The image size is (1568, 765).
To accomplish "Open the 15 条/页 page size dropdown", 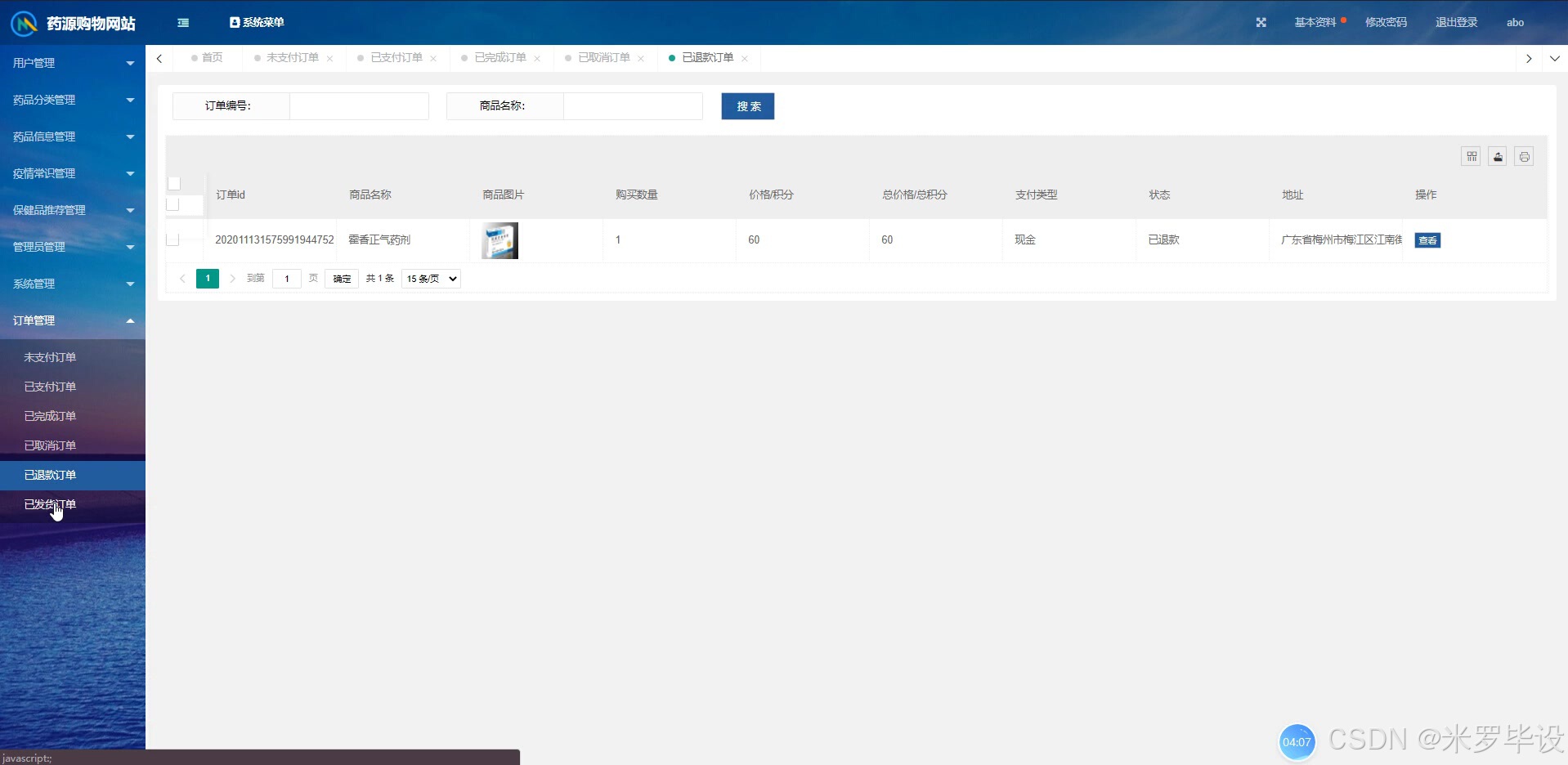I will [x=431, y=279].
